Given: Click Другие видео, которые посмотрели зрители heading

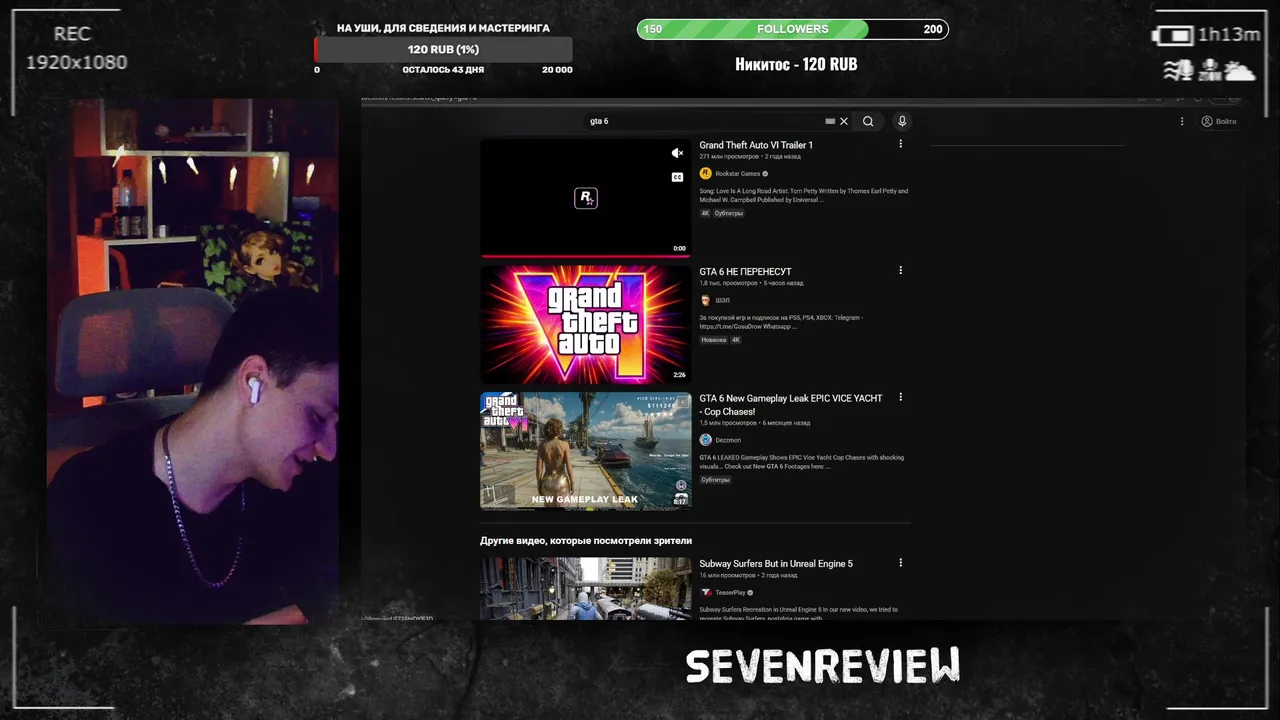Looking at the screenshot, I should (586, 541).
